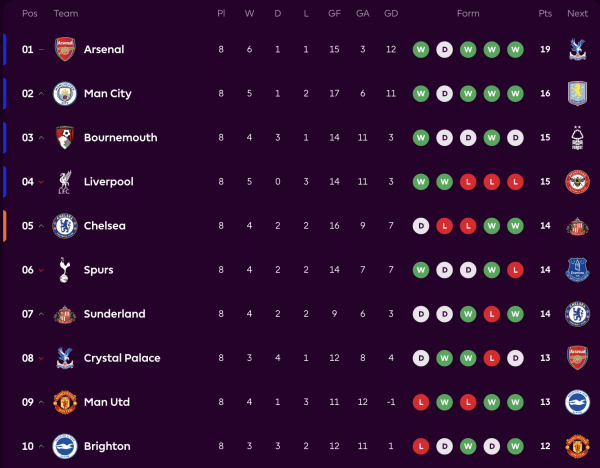Go to the Chelsea team page link
The height and width of the screenshot is (468, 600).
click(105, 226)
